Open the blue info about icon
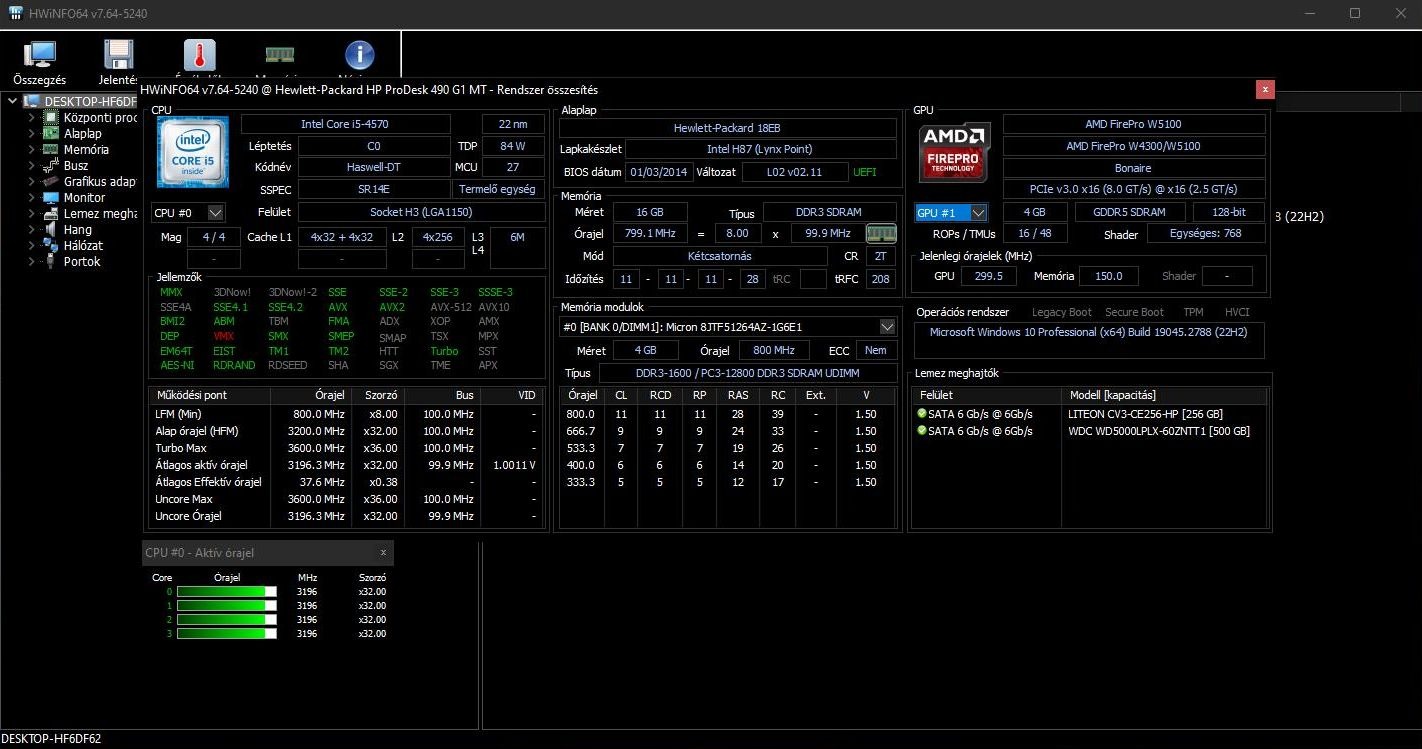Viewport: 1422px width, 749px height. point(359,55)
